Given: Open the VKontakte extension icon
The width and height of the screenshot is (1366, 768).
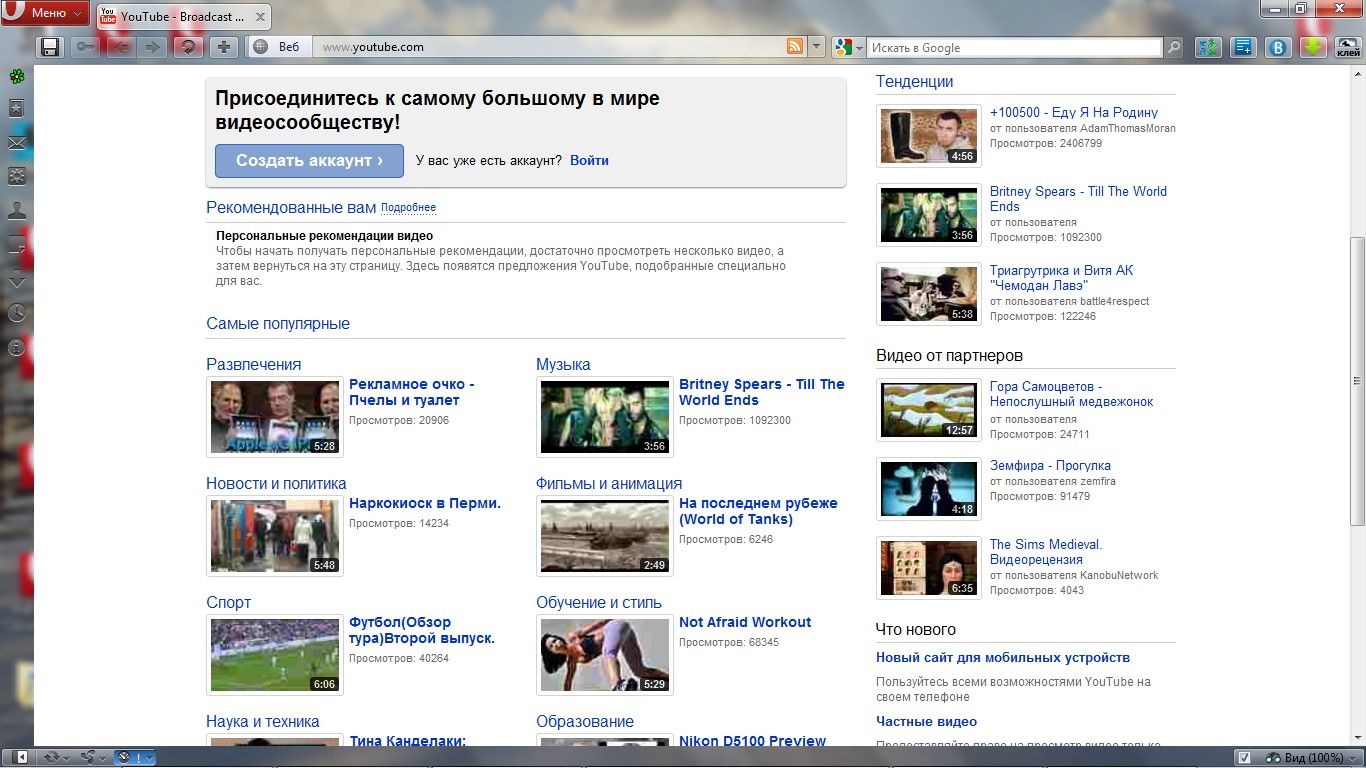Looking at the screenshot, I should (1278, 47).
